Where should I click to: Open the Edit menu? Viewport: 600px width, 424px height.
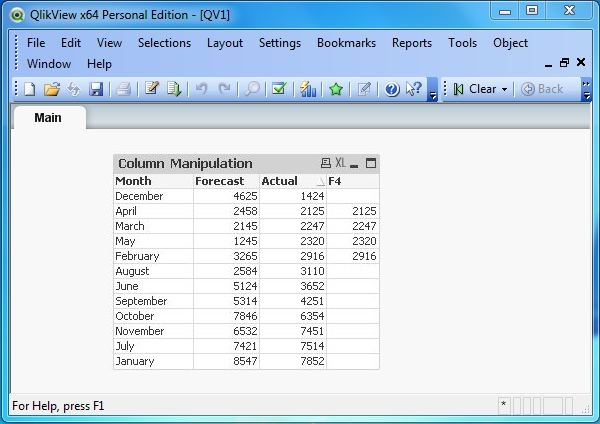coord(71,43)
